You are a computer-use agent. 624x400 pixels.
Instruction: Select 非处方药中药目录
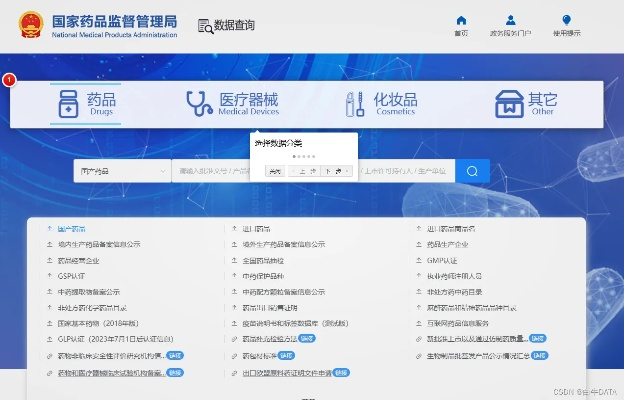[454, 292]
